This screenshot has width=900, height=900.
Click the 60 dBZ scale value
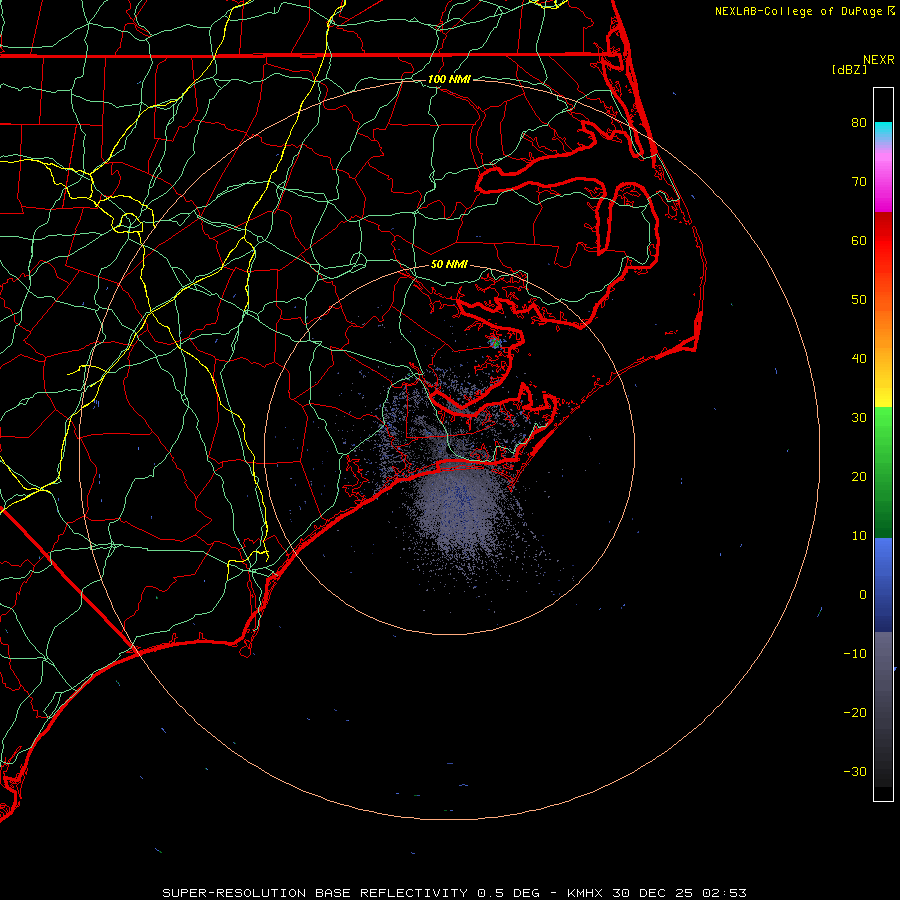tap(859, 240)
